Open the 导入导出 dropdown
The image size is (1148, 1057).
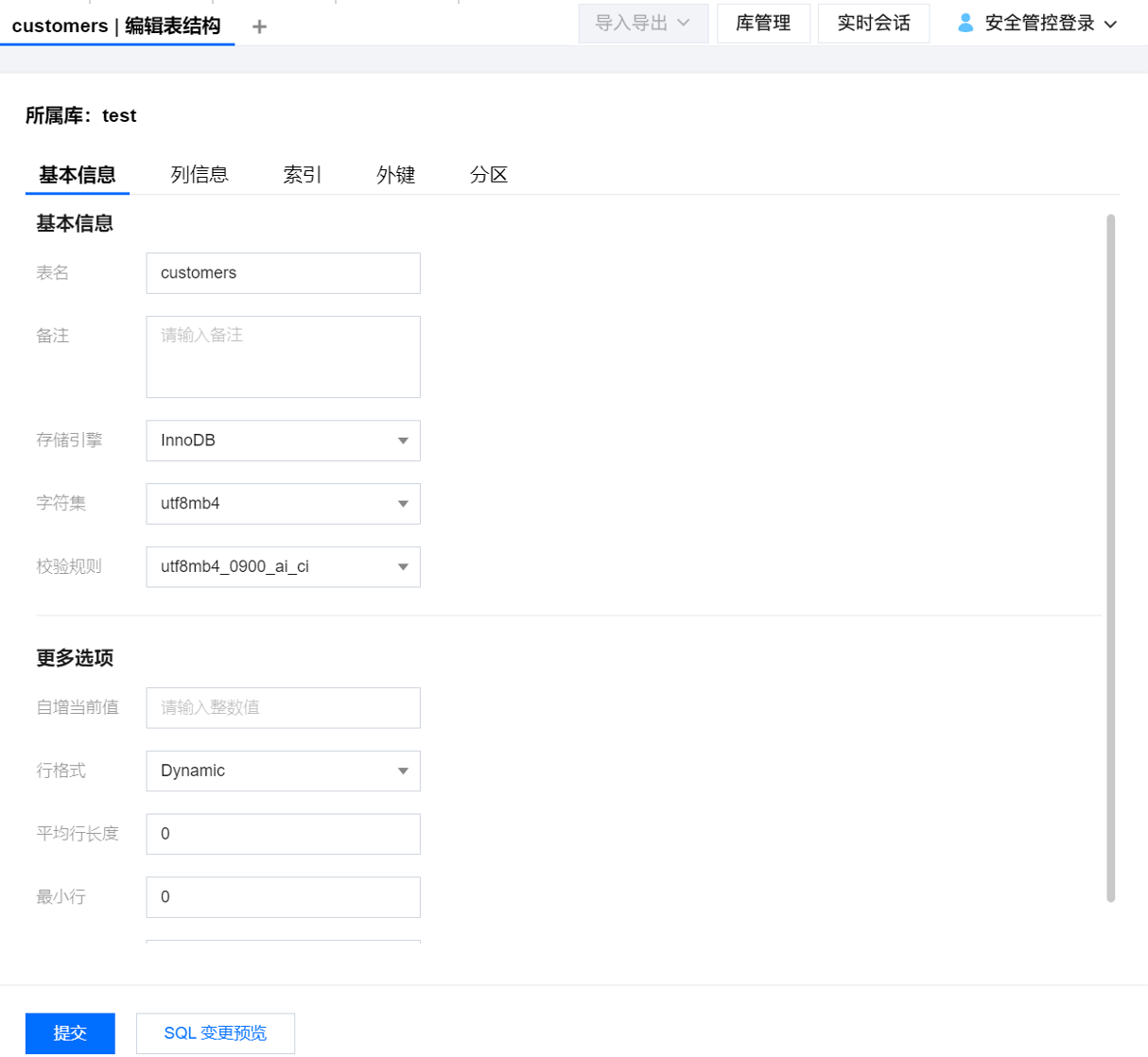(x=643, y=24)
